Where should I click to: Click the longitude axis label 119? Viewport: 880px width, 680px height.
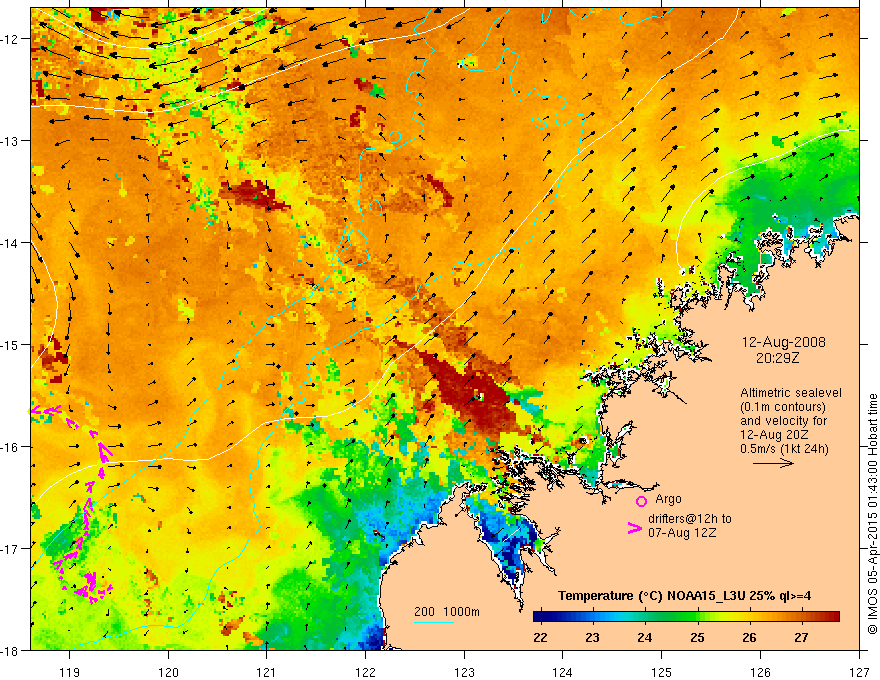(x=70, y=673)
